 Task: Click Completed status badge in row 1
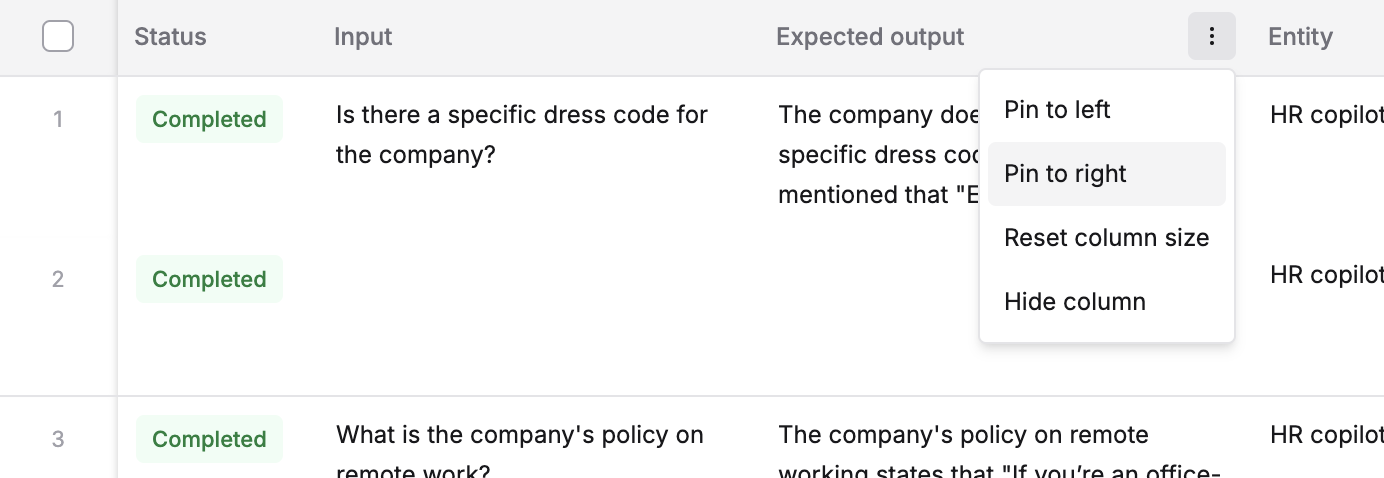tap(209, 119)
